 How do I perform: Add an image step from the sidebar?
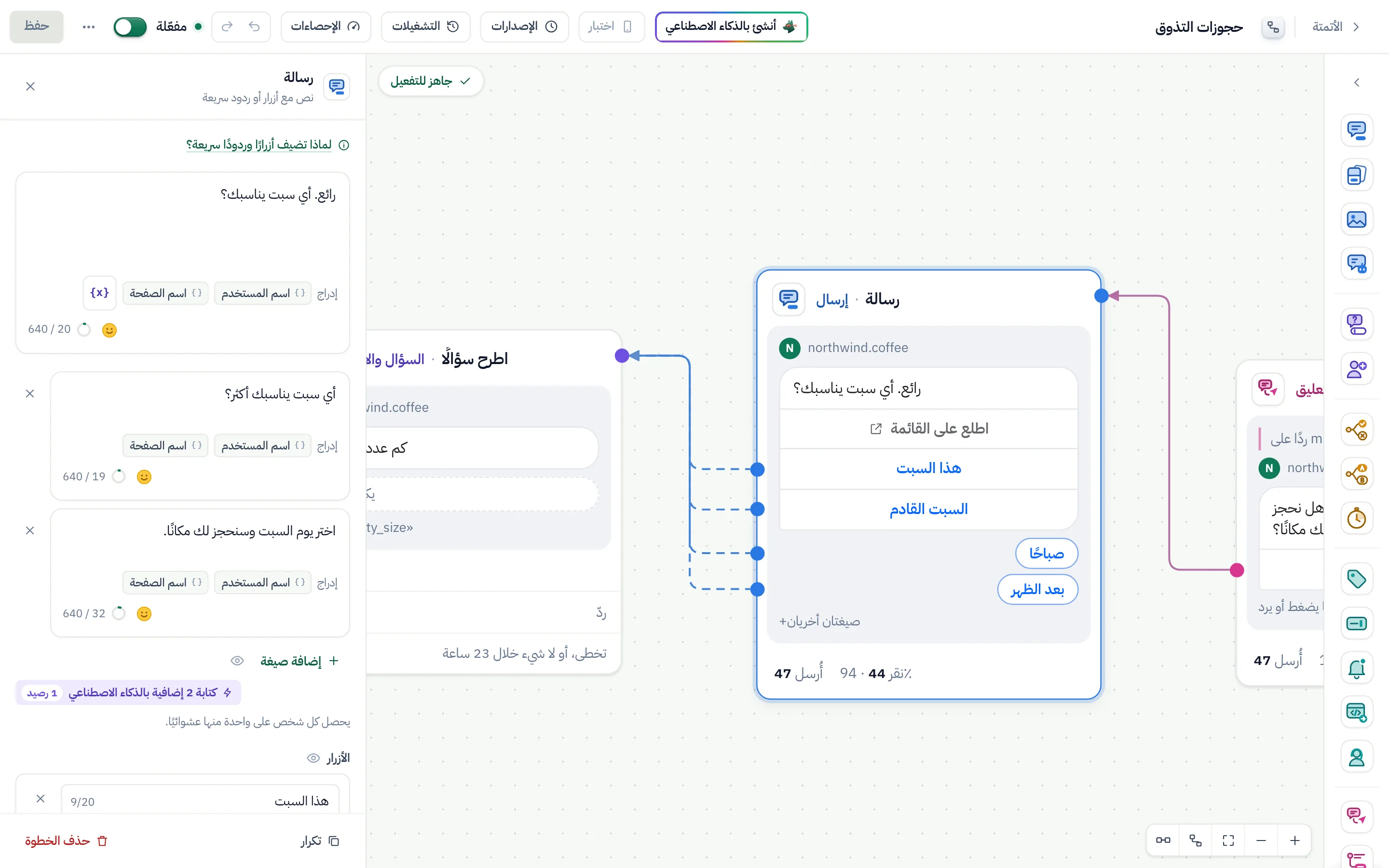1356,219
